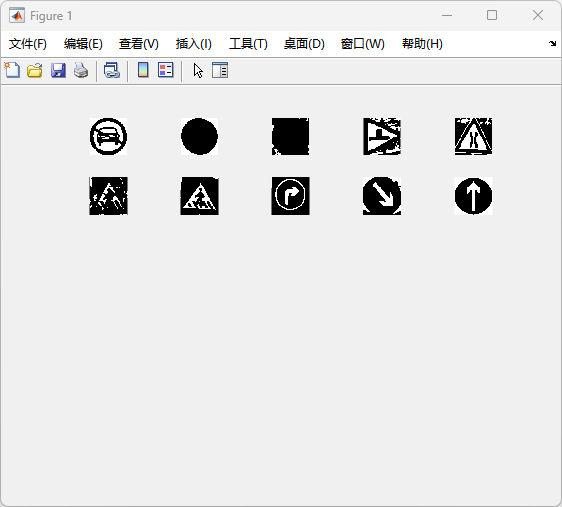Click the MATLAB logo in title bar
Image resolution: width=562 pixels, height=507 pixels.
[x=17, y=15]
